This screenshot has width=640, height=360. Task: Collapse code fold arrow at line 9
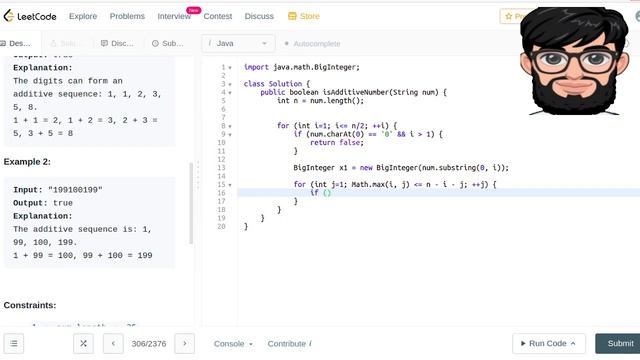[230, 134]
